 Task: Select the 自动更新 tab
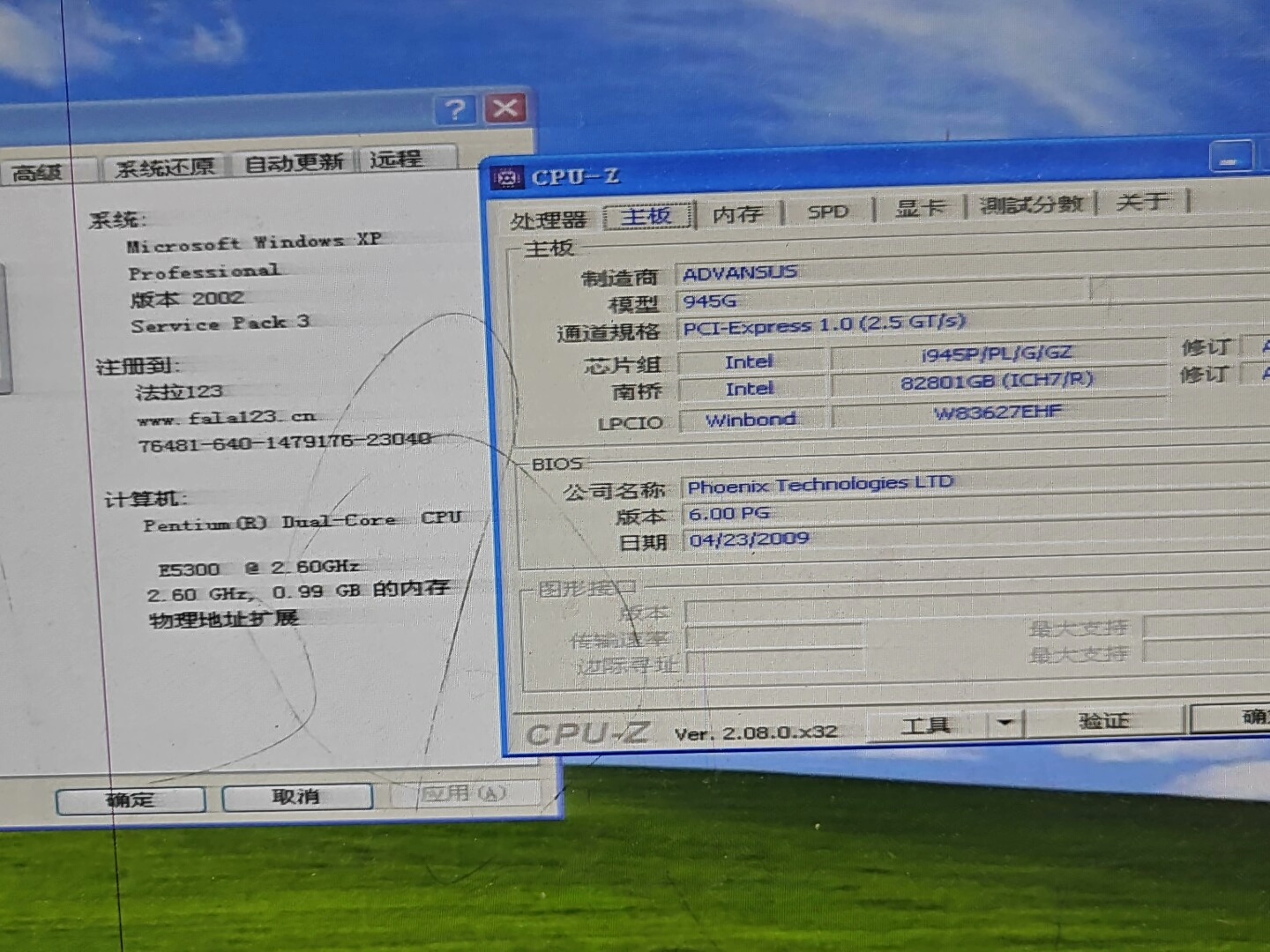coord(294,163)
